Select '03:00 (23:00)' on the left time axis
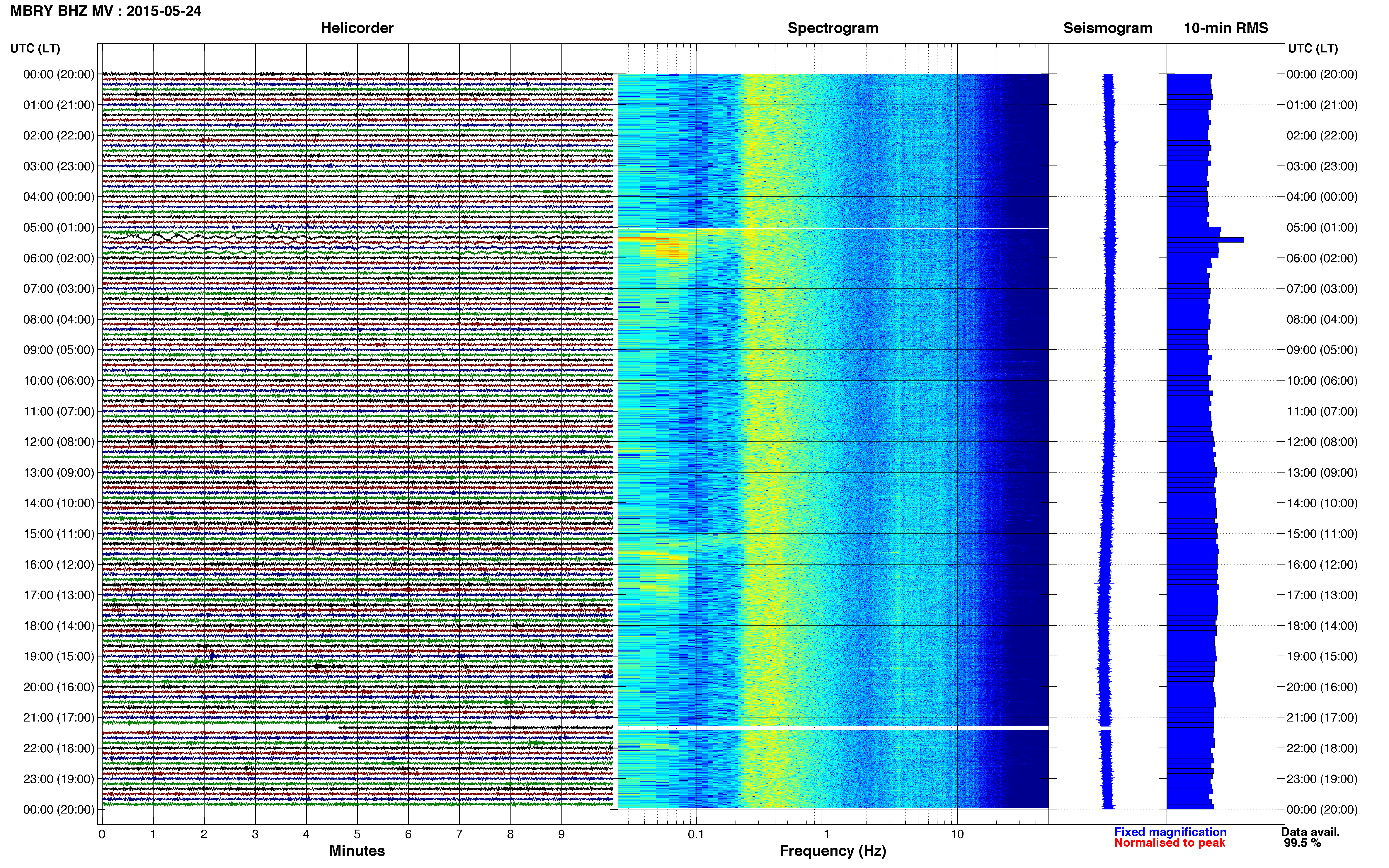 tap(59, 166)
